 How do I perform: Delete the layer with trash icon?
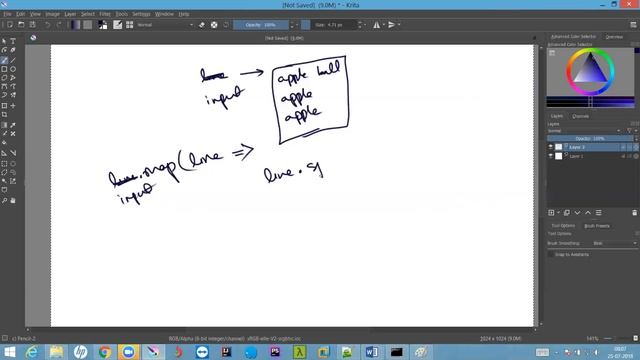[634, 213]
